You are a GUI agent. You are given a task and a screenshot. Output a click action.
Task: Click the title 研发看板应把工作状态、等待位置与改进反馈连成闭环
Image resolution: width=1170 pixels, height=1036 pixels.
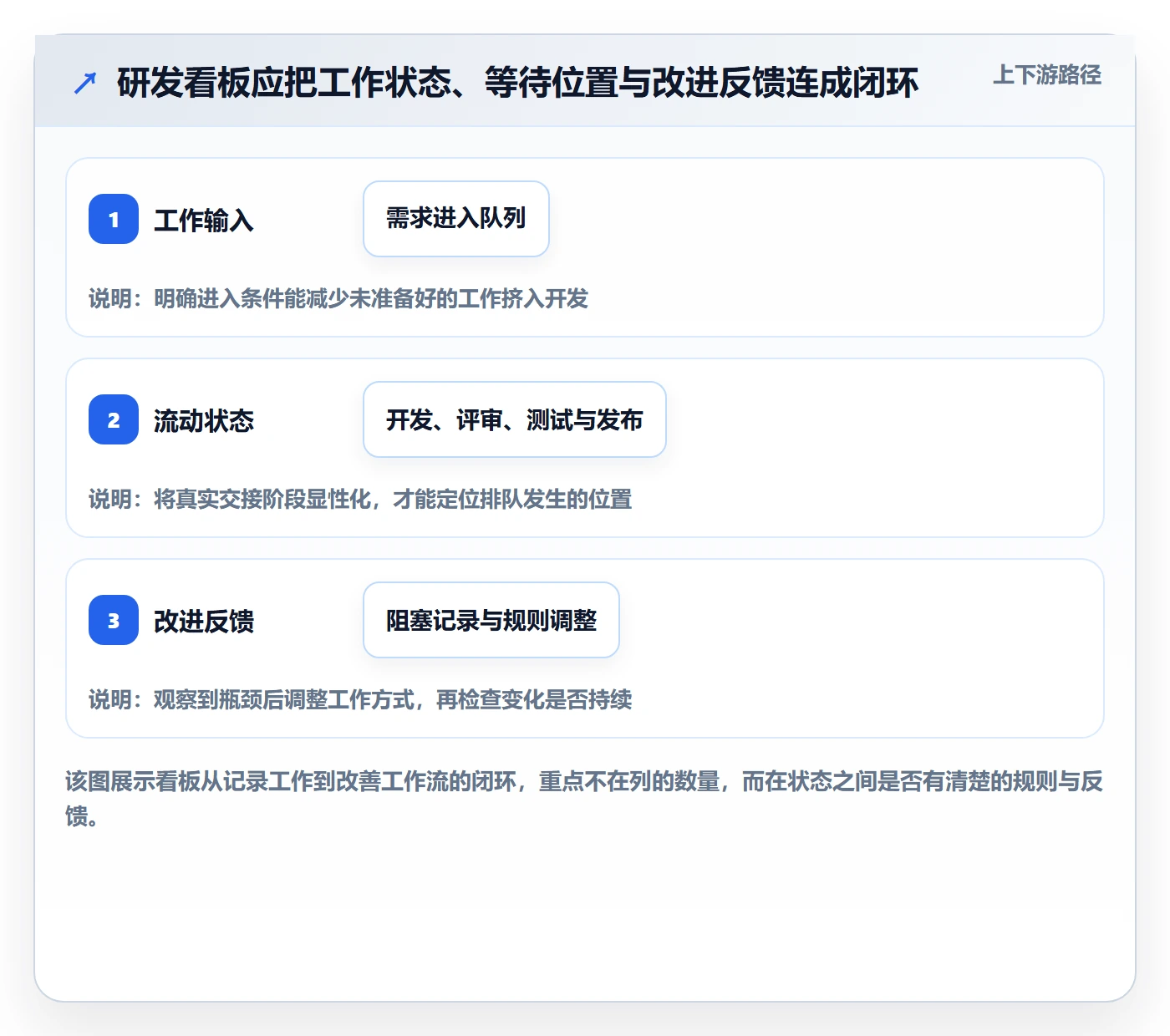point(518,83)
